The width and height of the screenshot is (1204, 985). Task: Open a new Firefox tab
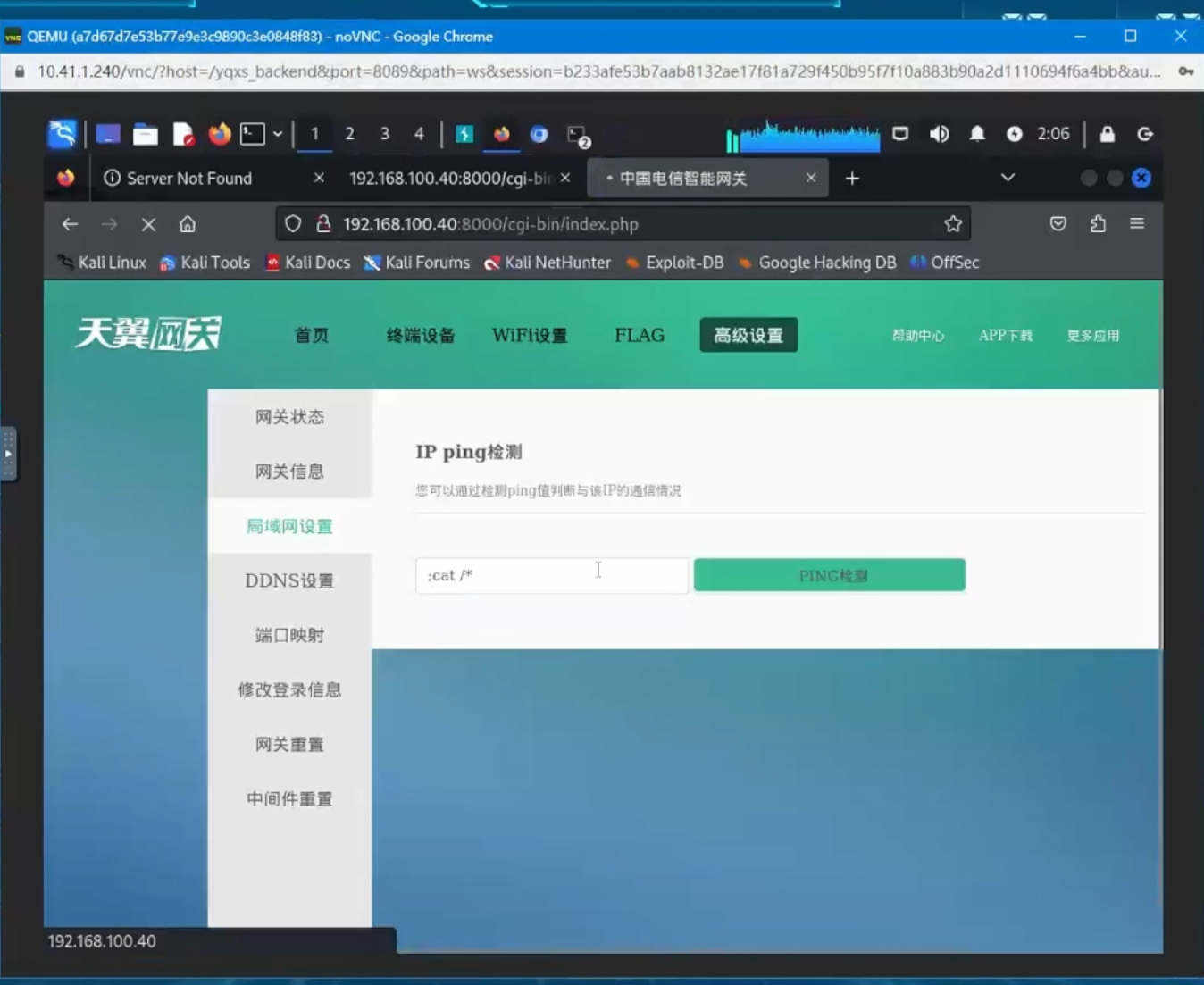852,179
